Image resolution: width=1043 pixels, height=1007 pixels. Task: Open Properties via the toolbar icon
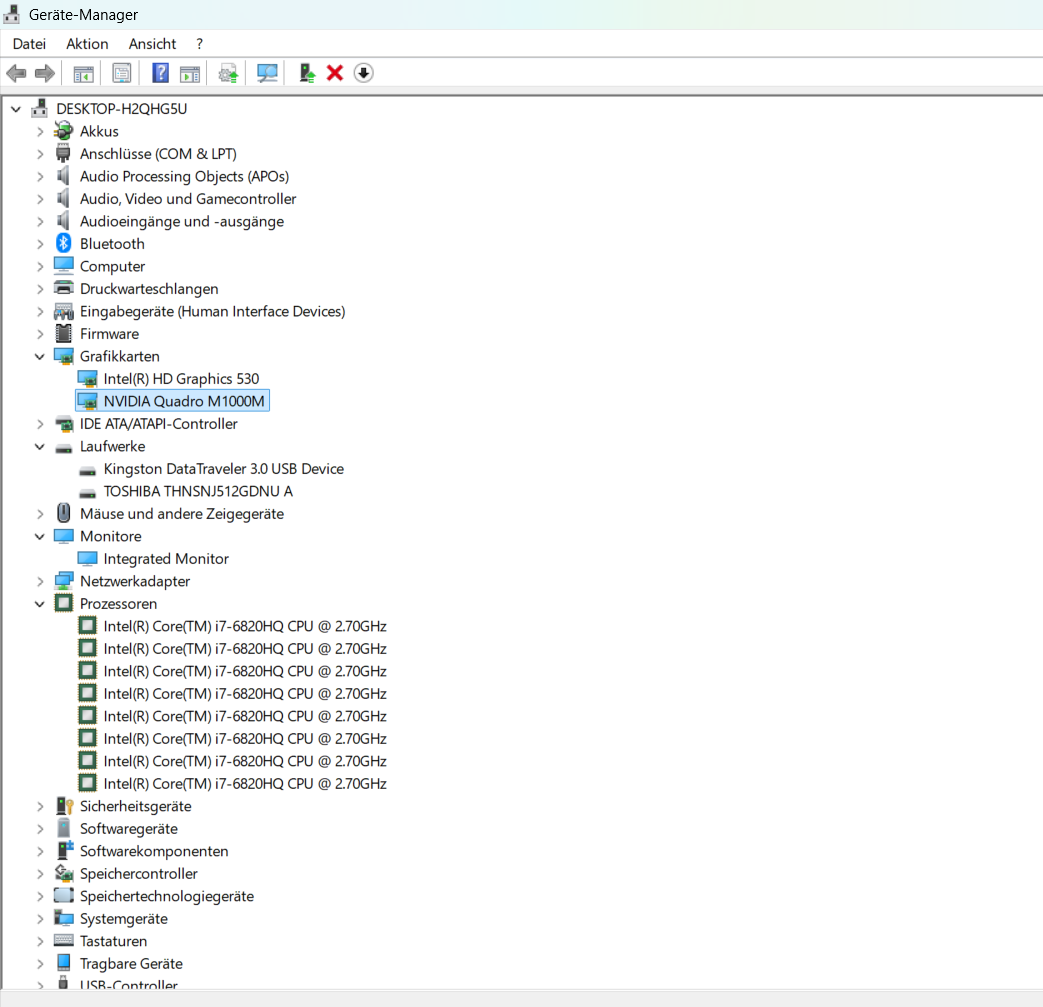pyautogui.click(x=122, y=73)
